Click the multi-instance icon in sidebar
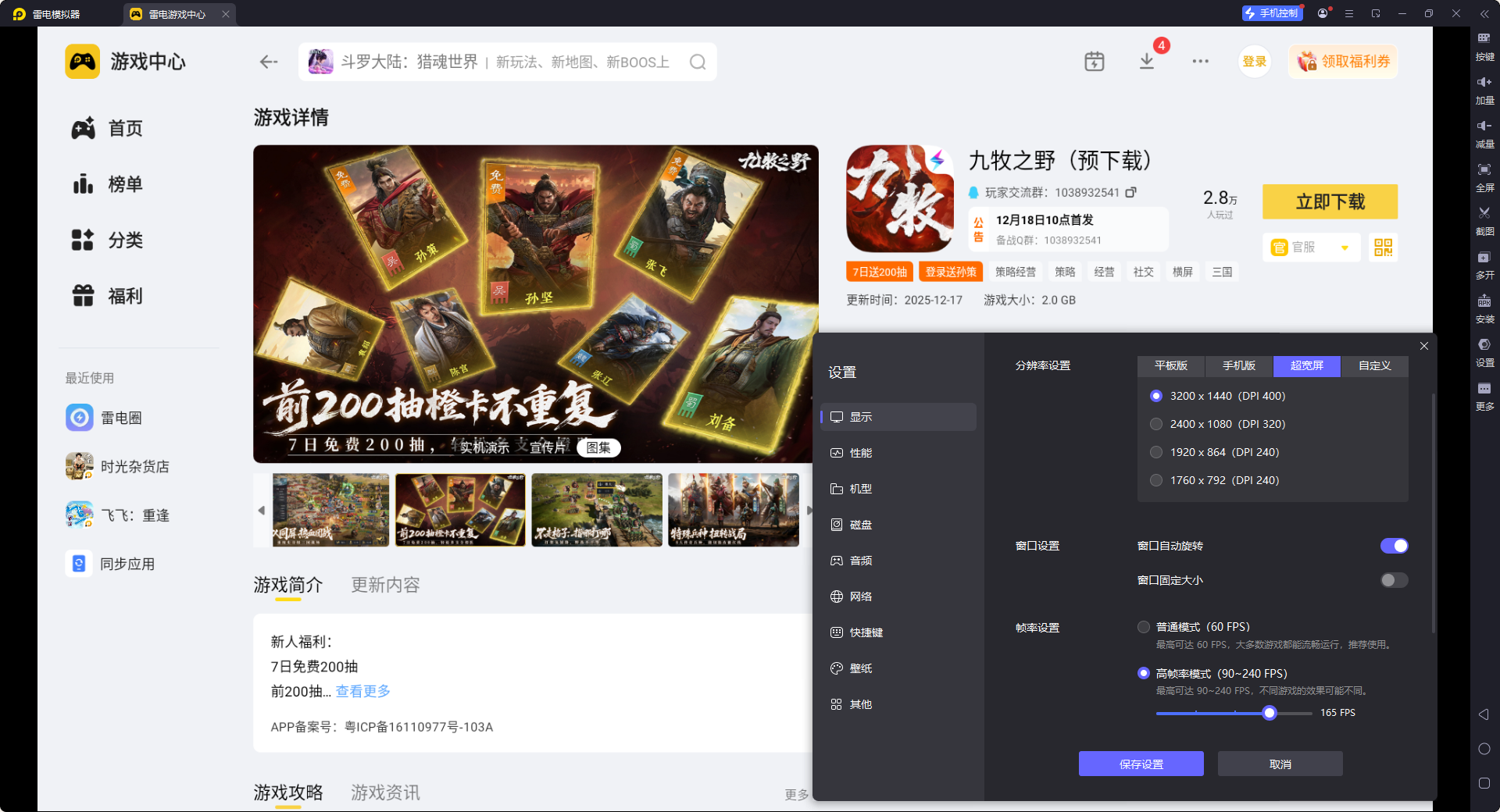This screenshot has width=1500, height=812. click(1484, 263)
